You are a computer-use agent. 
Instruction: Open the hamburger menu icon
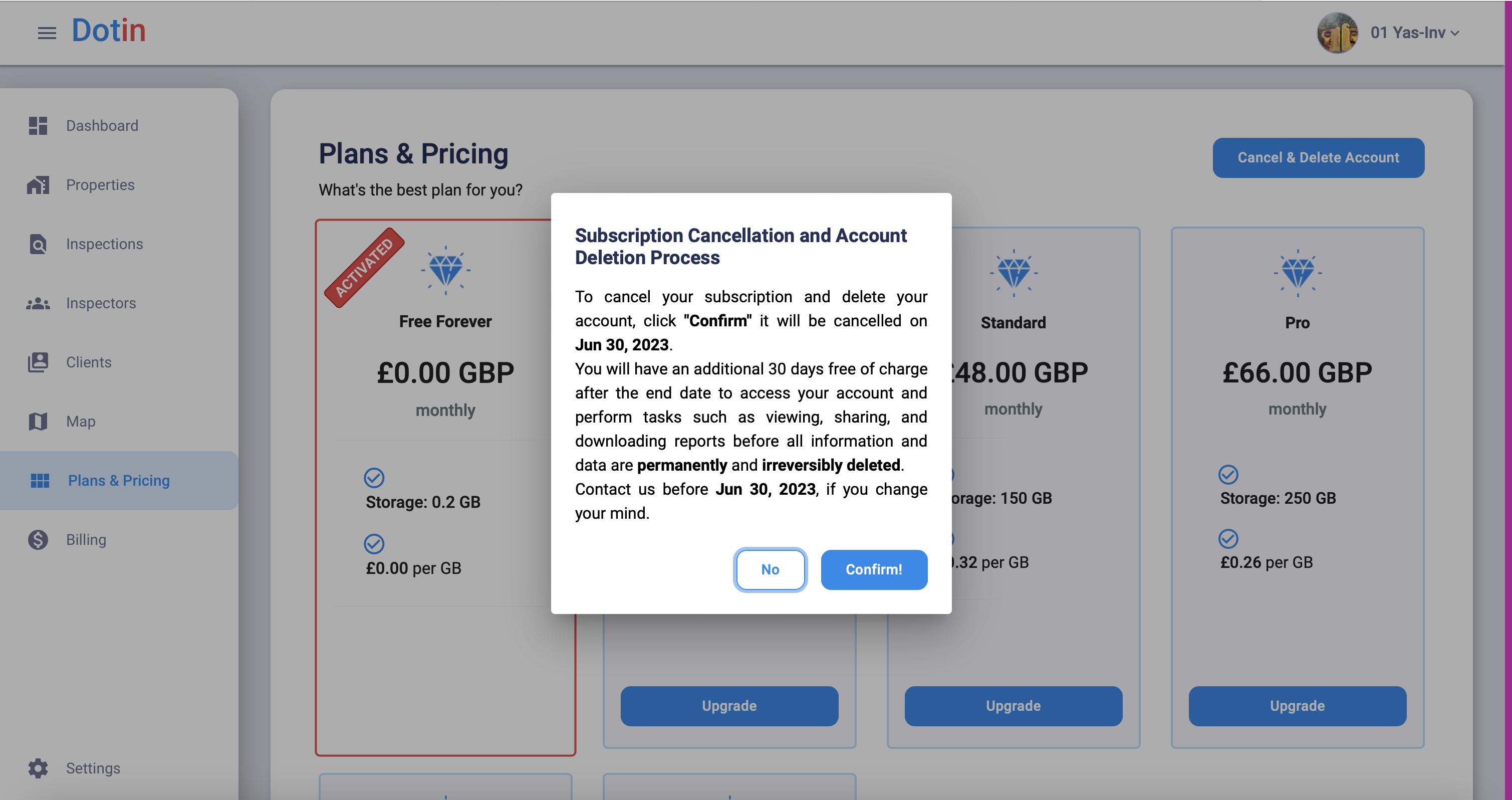point(47,33)
